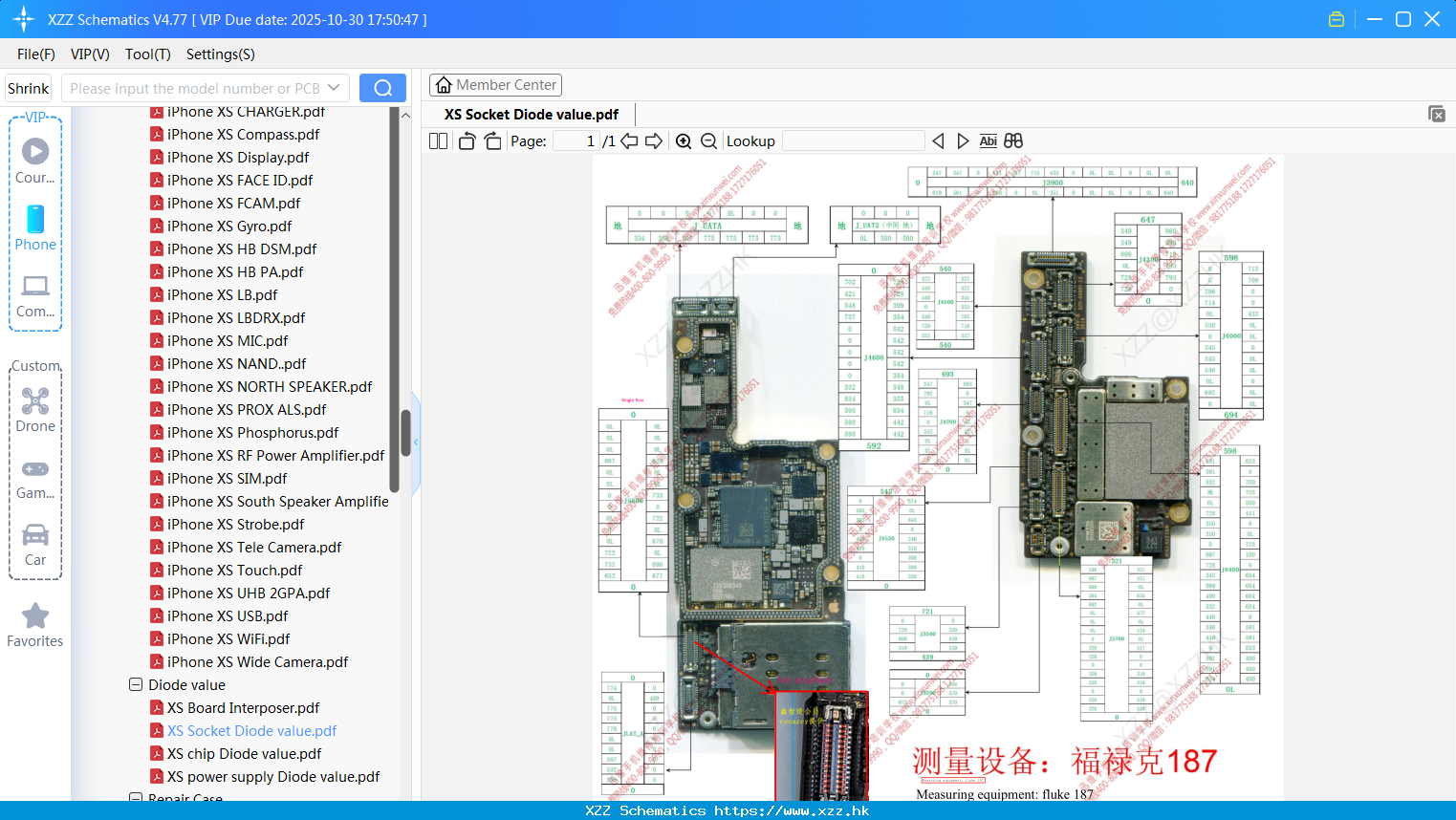Viewport: 1456px width, 820px height.
Task: Open iPhone XS NAND..pdf
Action: (236, 363)
